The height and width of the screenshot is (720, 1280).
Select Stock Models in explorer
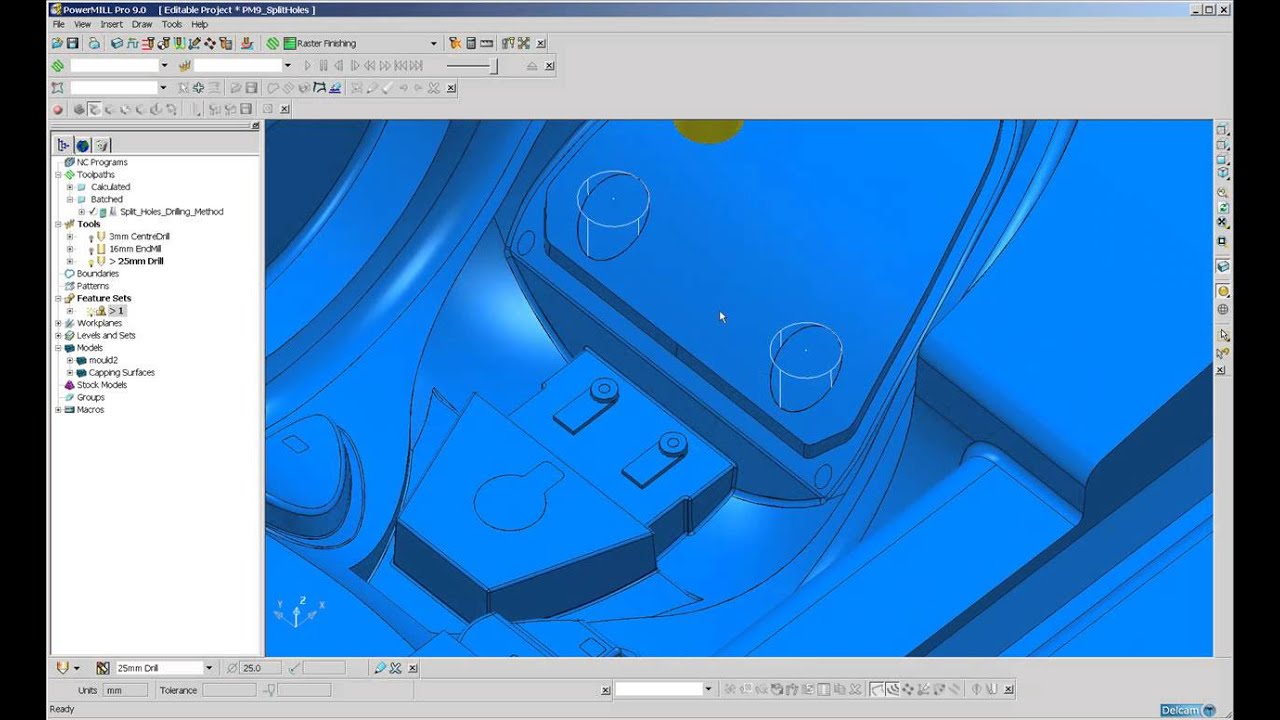[102, 385]
